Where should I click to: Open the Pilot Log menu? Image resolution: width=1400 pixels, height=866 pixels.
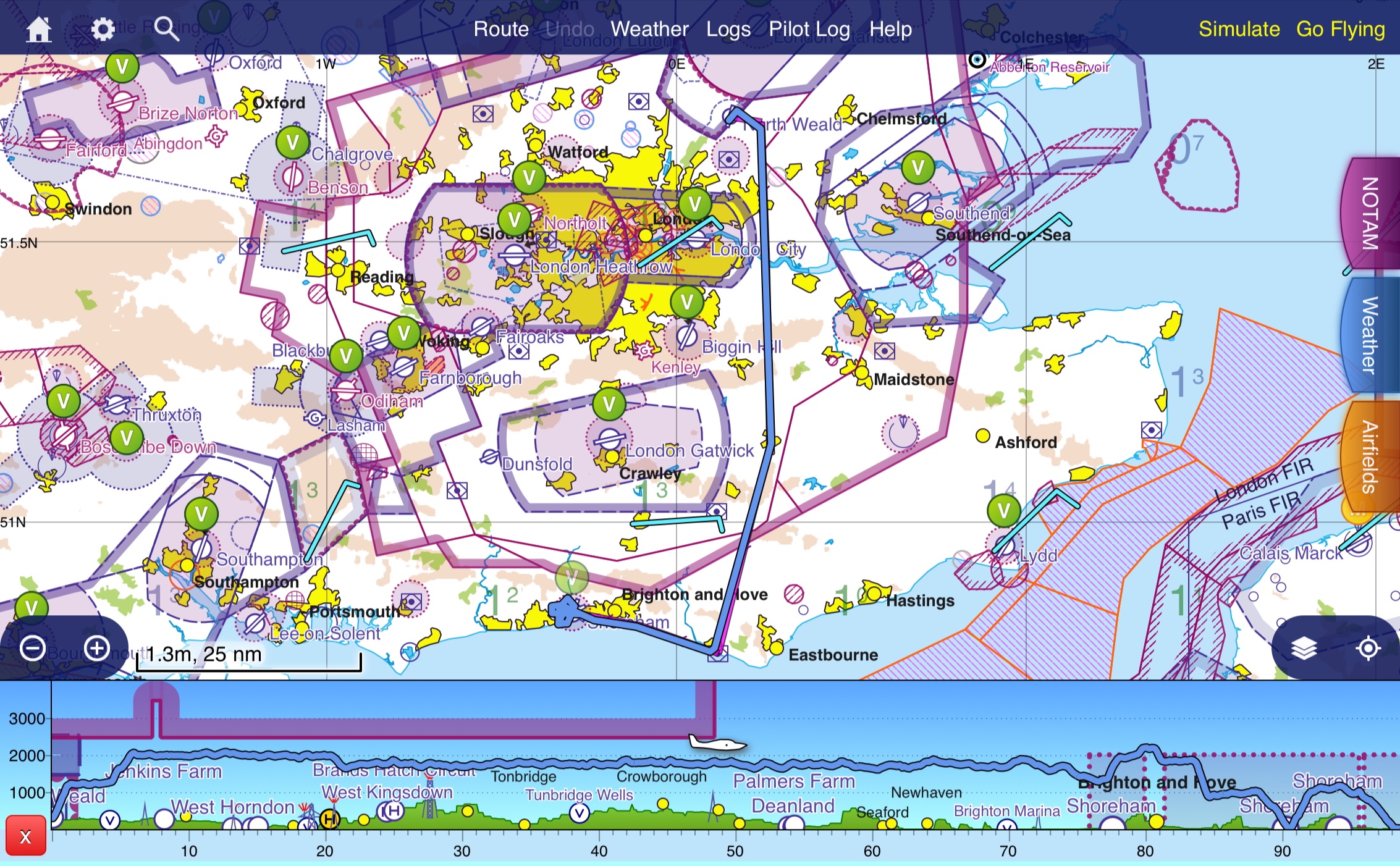tap(809, 29)
